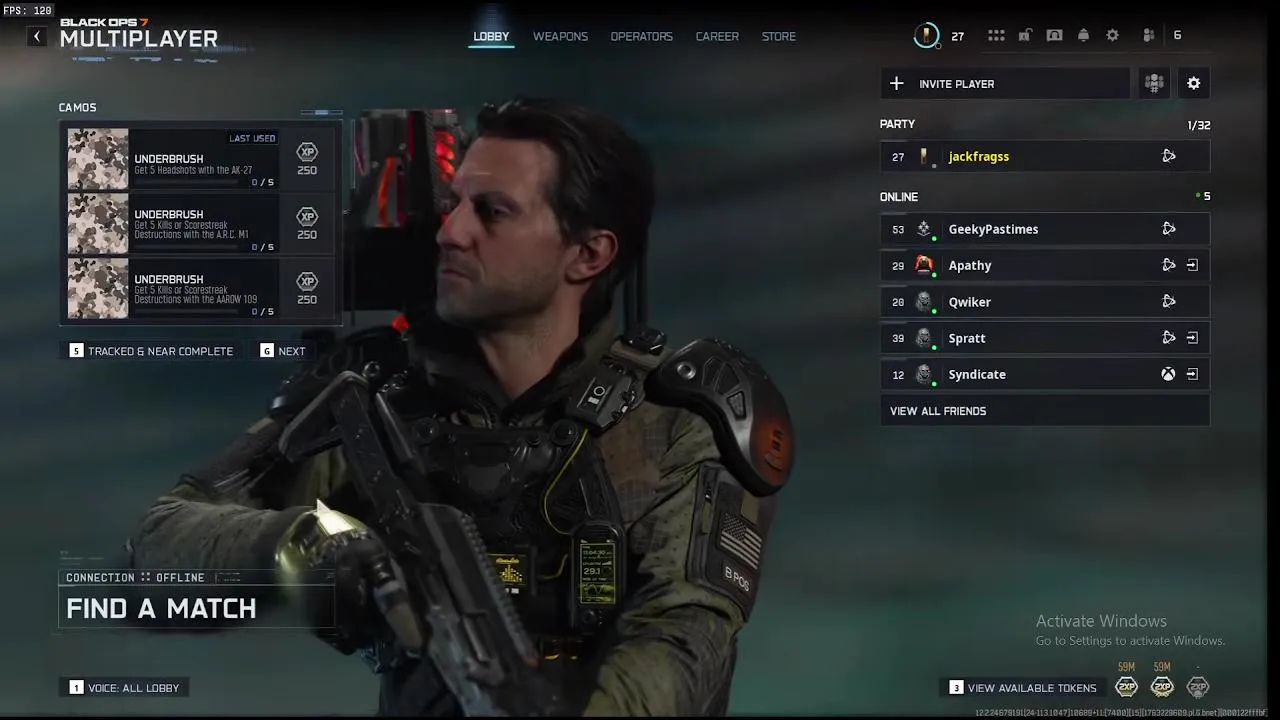Image resolution: width=1280 pixels, height=720 pixels.
Task: Select Underbrush AK-27 headshots camo thumbnail
Action: (x=98, y=159)
